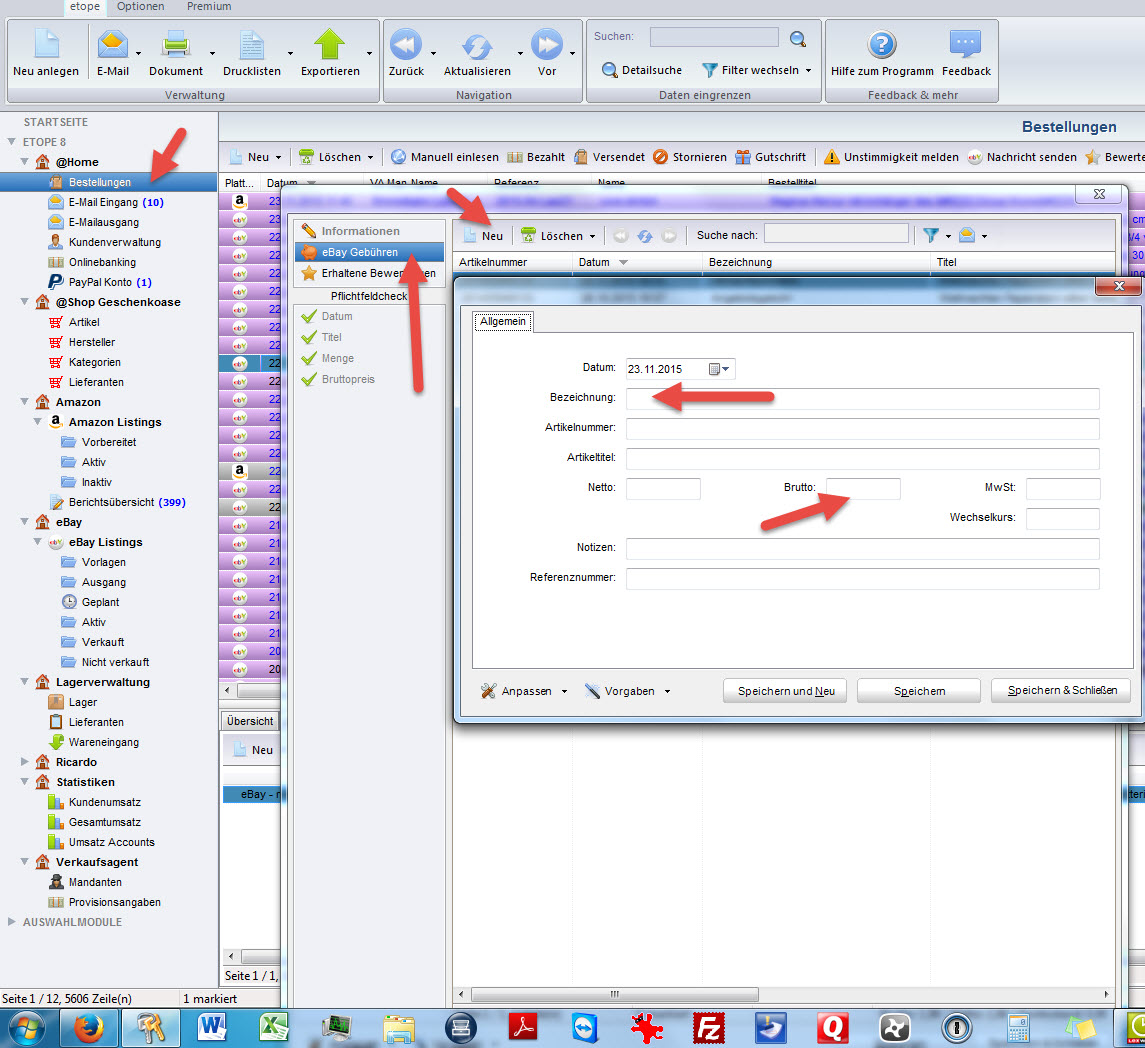1145x1048 pixels.
Task: Refresh data with Aktualisieren icon
Action: (477, 47)
